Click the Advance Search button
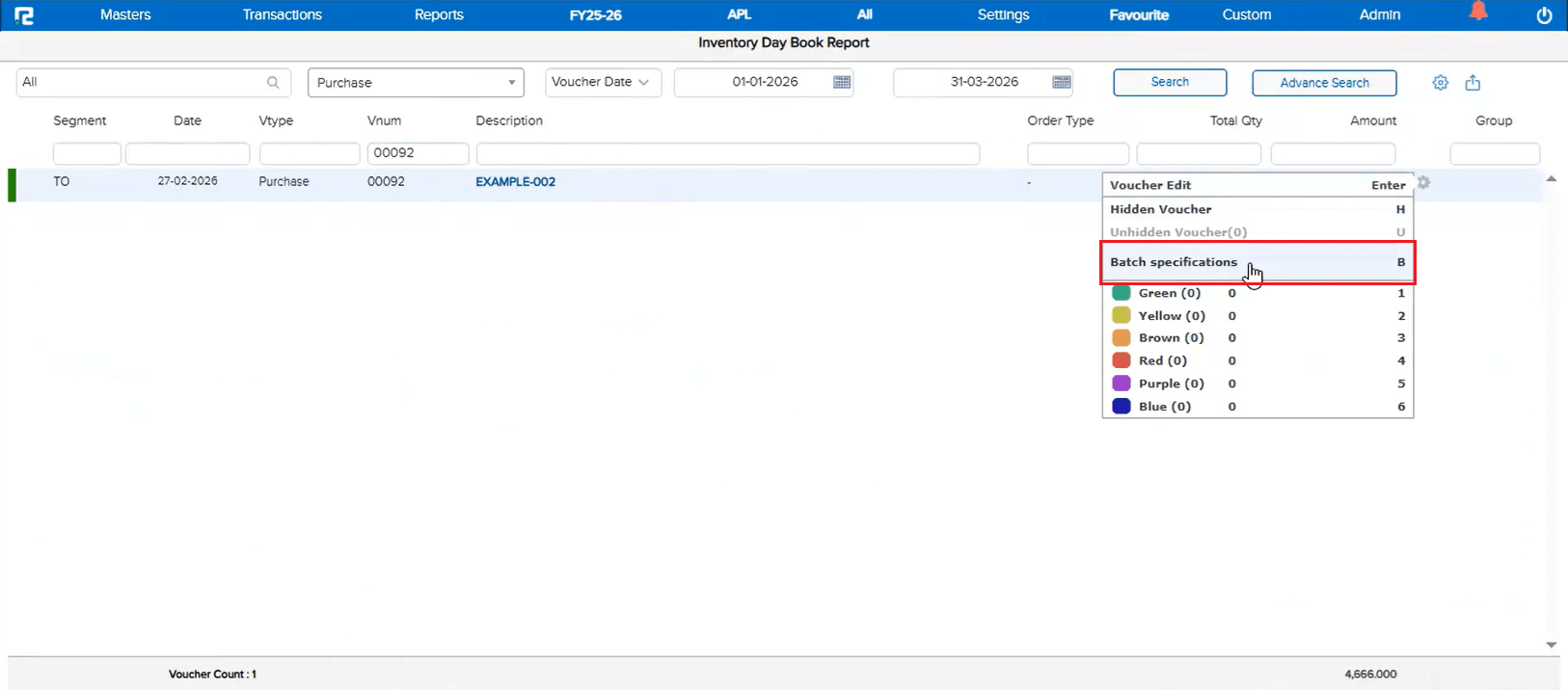This screenshot has height=690, width=1568. 1324,83
